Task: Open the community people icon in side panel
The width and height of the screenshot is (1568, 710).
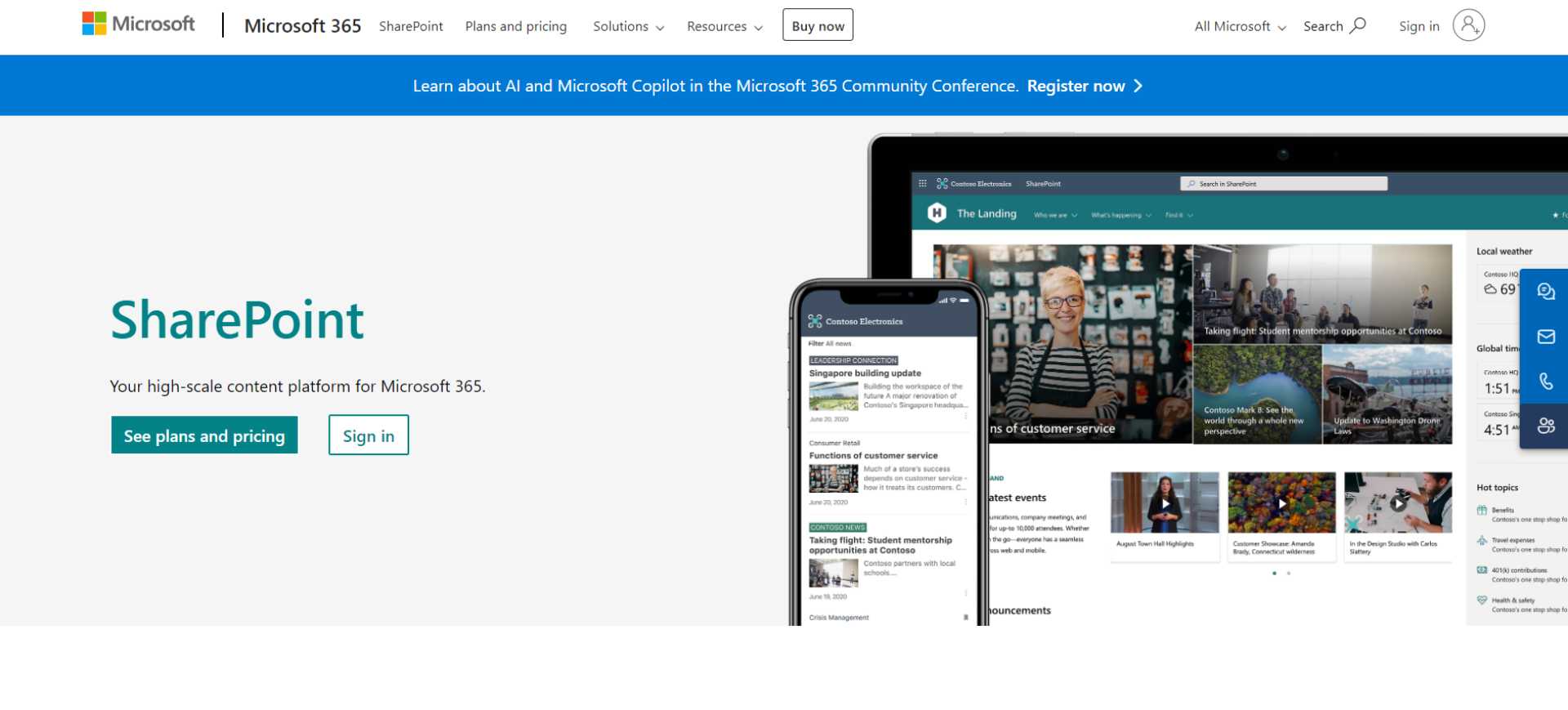Action: coord(1545,426)
